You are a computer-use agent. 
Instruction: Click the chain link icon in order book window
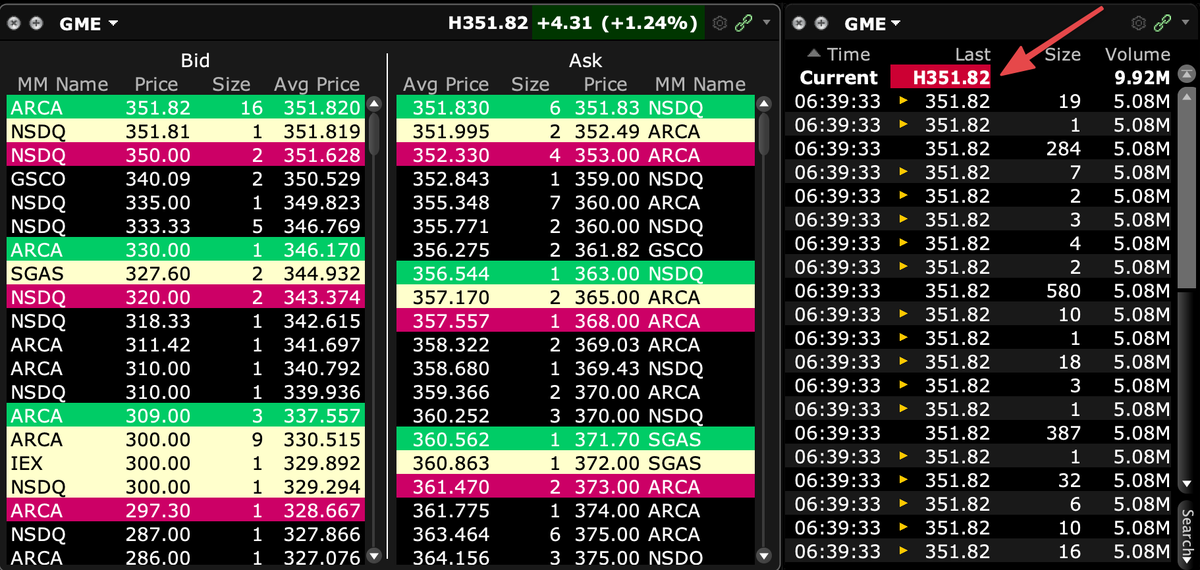click(745, 22)
